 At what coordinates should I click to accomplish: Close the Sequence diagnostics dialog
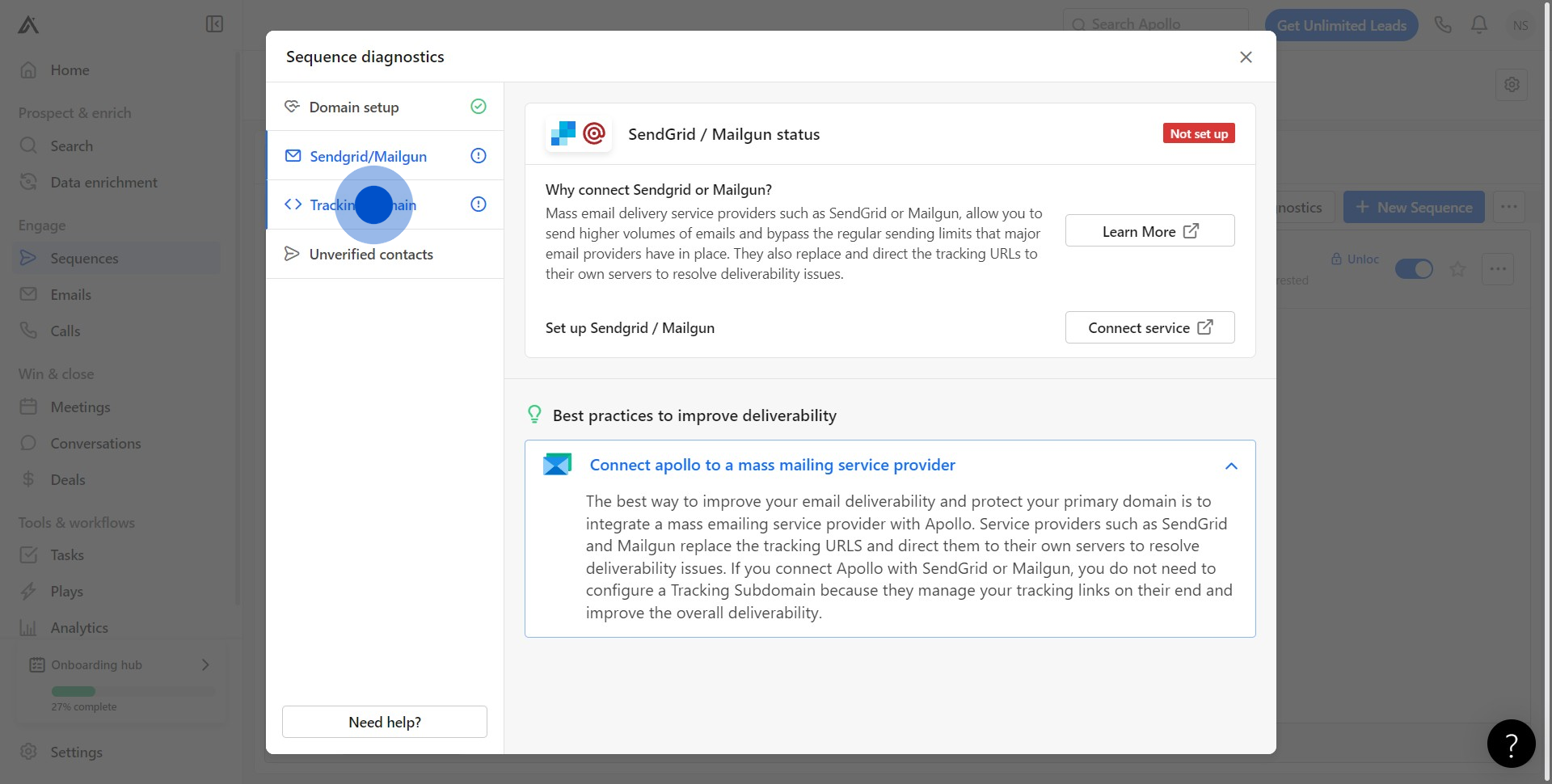pyautogui.click(x=1246, y=57)
